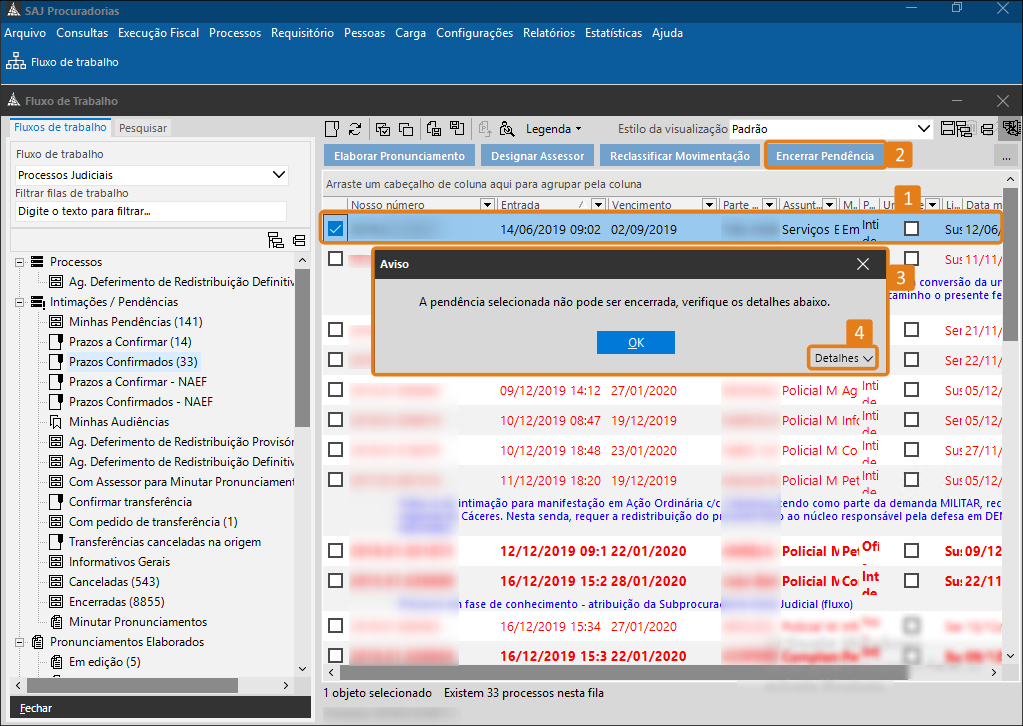Uncheck the selected row dated 14/06/2019 09:02
This screenshot has height=726, width=1023.
[335, 229]
